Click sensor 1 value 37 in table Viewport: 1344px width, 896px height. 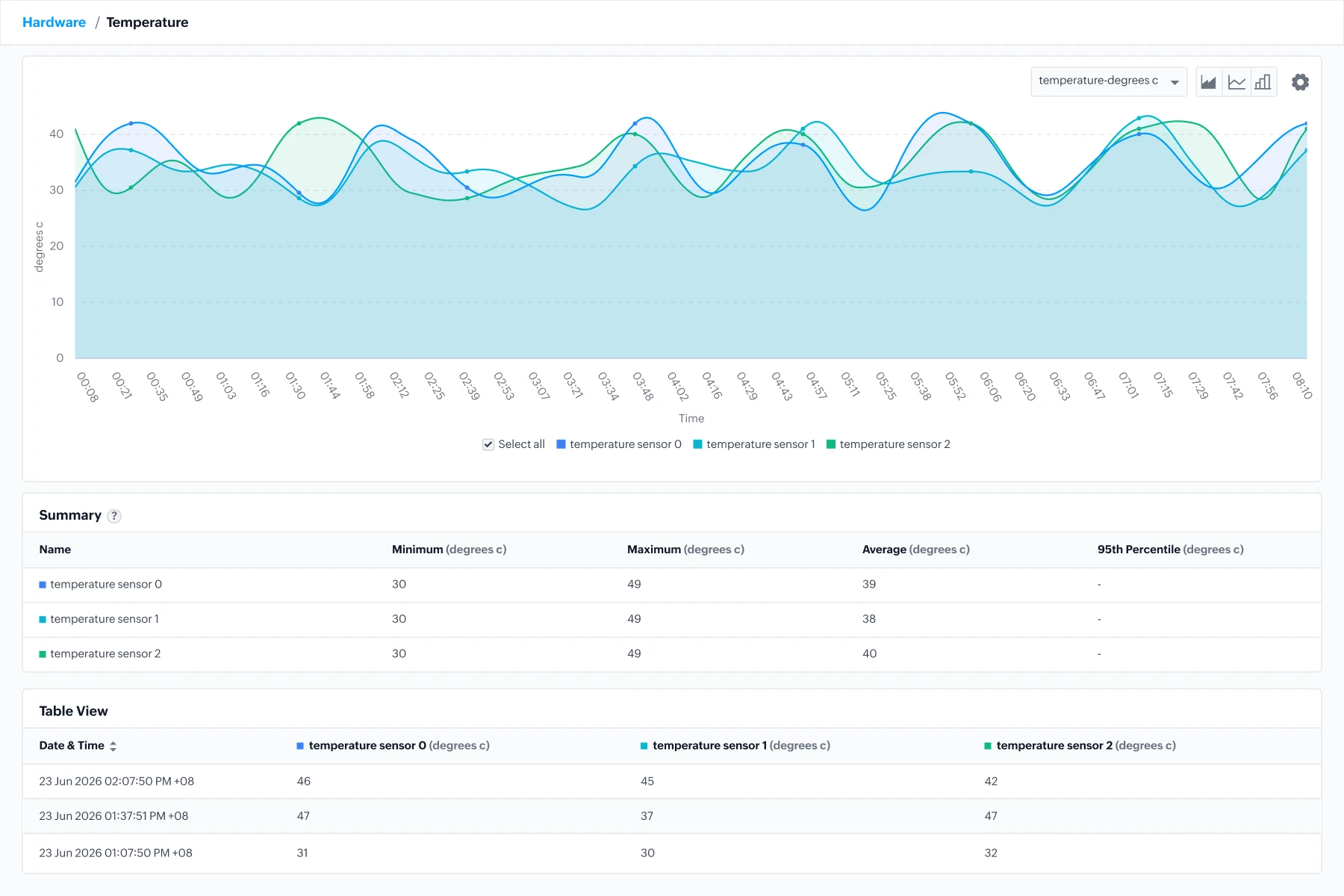coord(647,816)
